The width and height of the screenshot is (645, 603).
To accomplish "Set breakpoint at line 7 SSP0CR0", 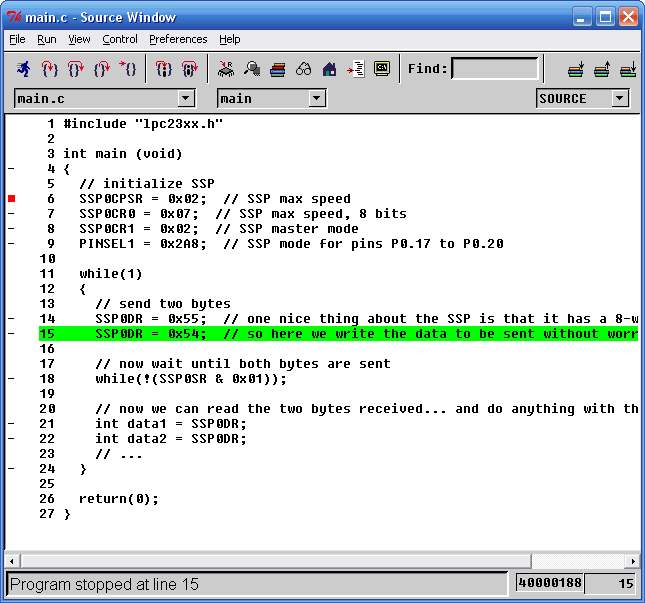I will (11, 213).
